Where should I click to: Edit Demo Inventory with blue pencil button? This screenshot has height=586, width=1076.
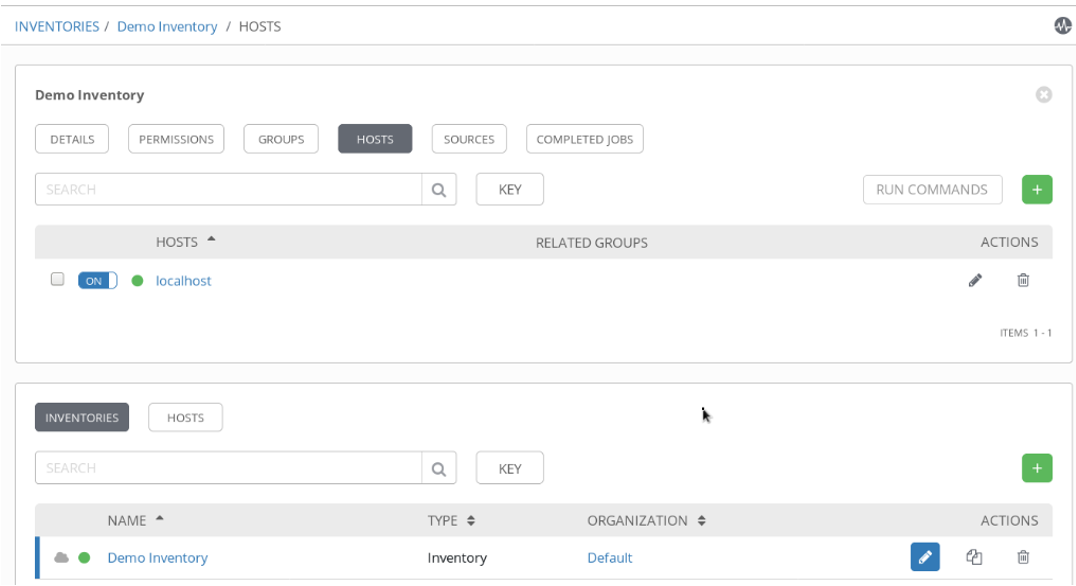coord(925,557)
